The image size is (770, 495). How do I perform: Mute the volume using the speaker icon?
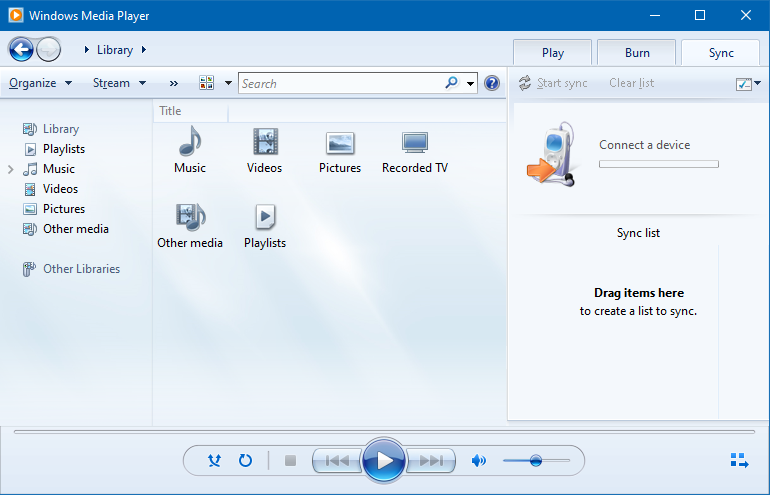coord(478,461)
